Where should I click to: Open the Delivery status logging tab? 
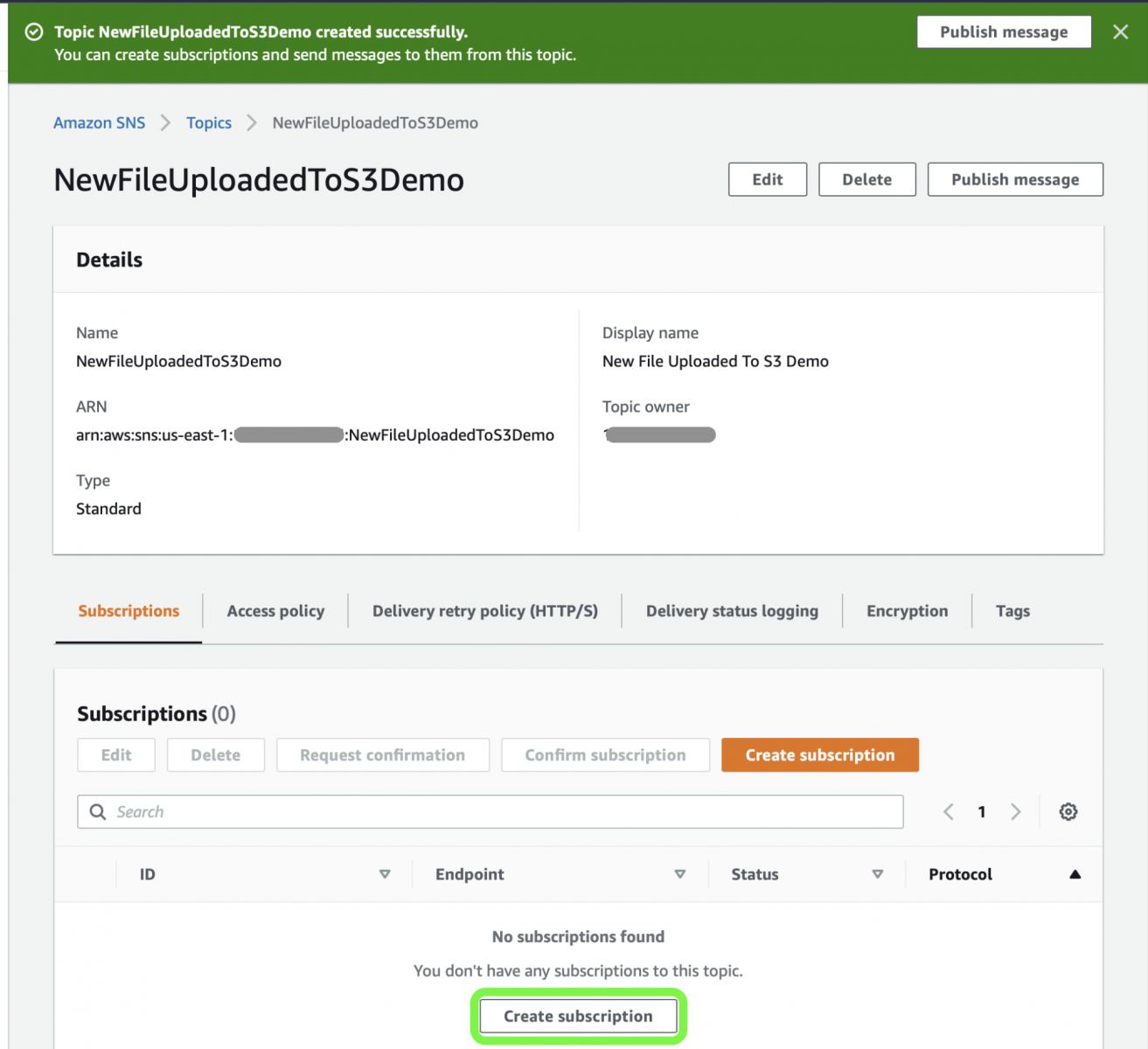[x=732, y=611]
